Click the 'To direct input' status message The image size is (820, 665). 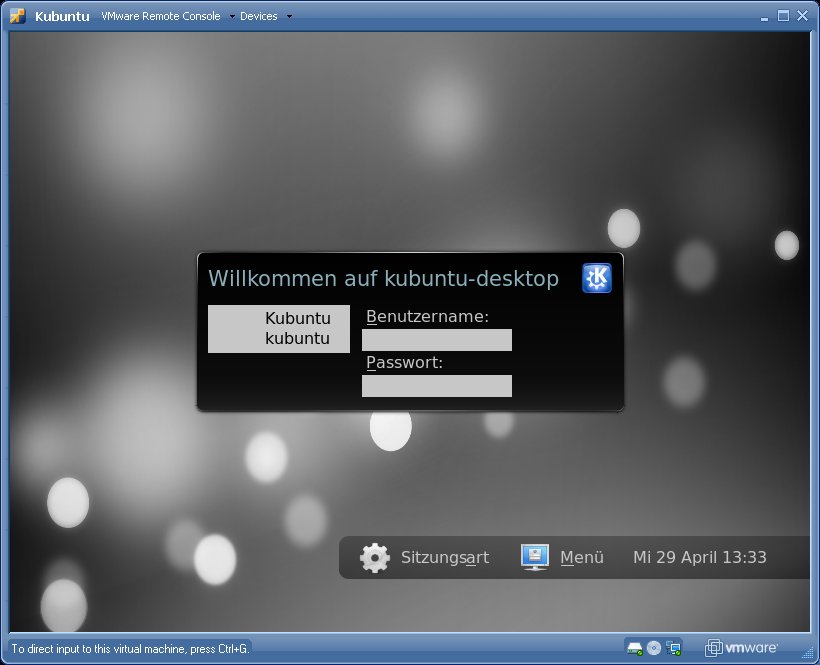click(x=130, y=649)
